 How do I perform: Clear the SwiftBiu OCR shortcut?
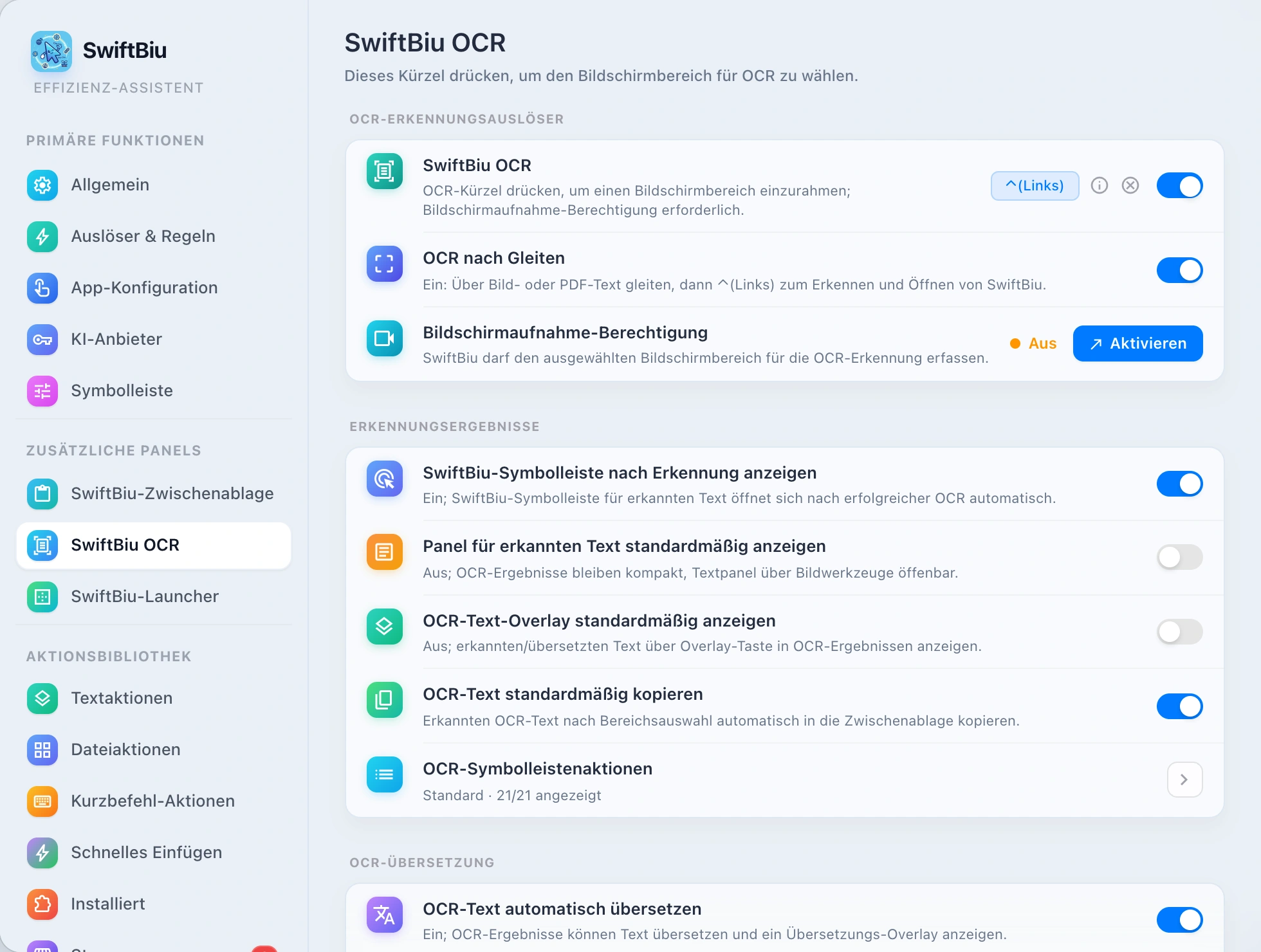(x=1130, y=186)
